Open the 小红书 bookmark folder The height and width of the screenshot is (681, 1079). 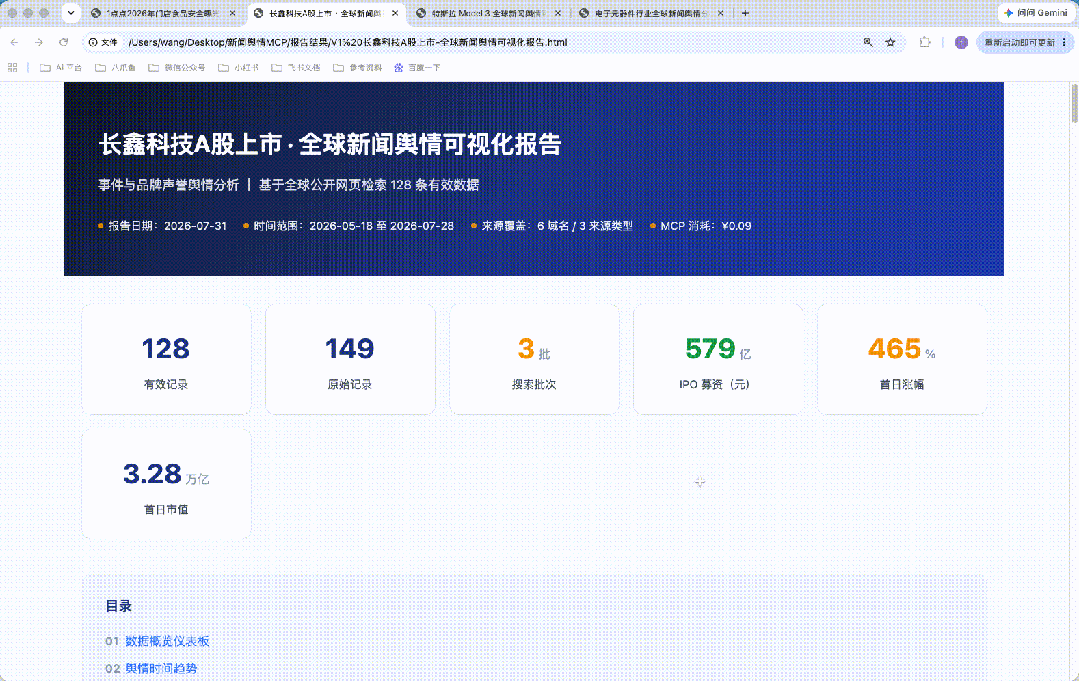click(238, 67)
